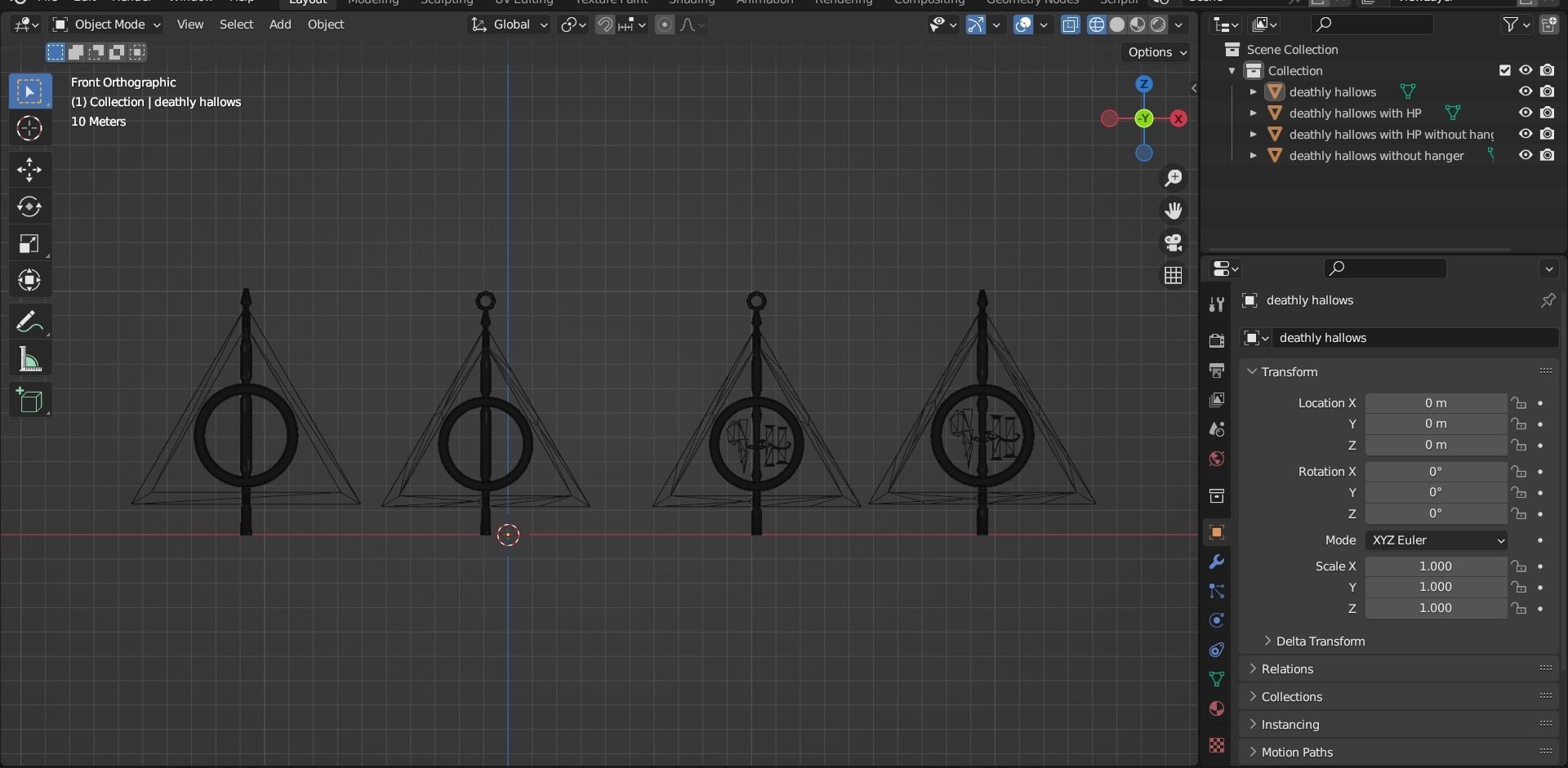Expand 'deathly hallows with HP' tree row

pos(1254,113)
